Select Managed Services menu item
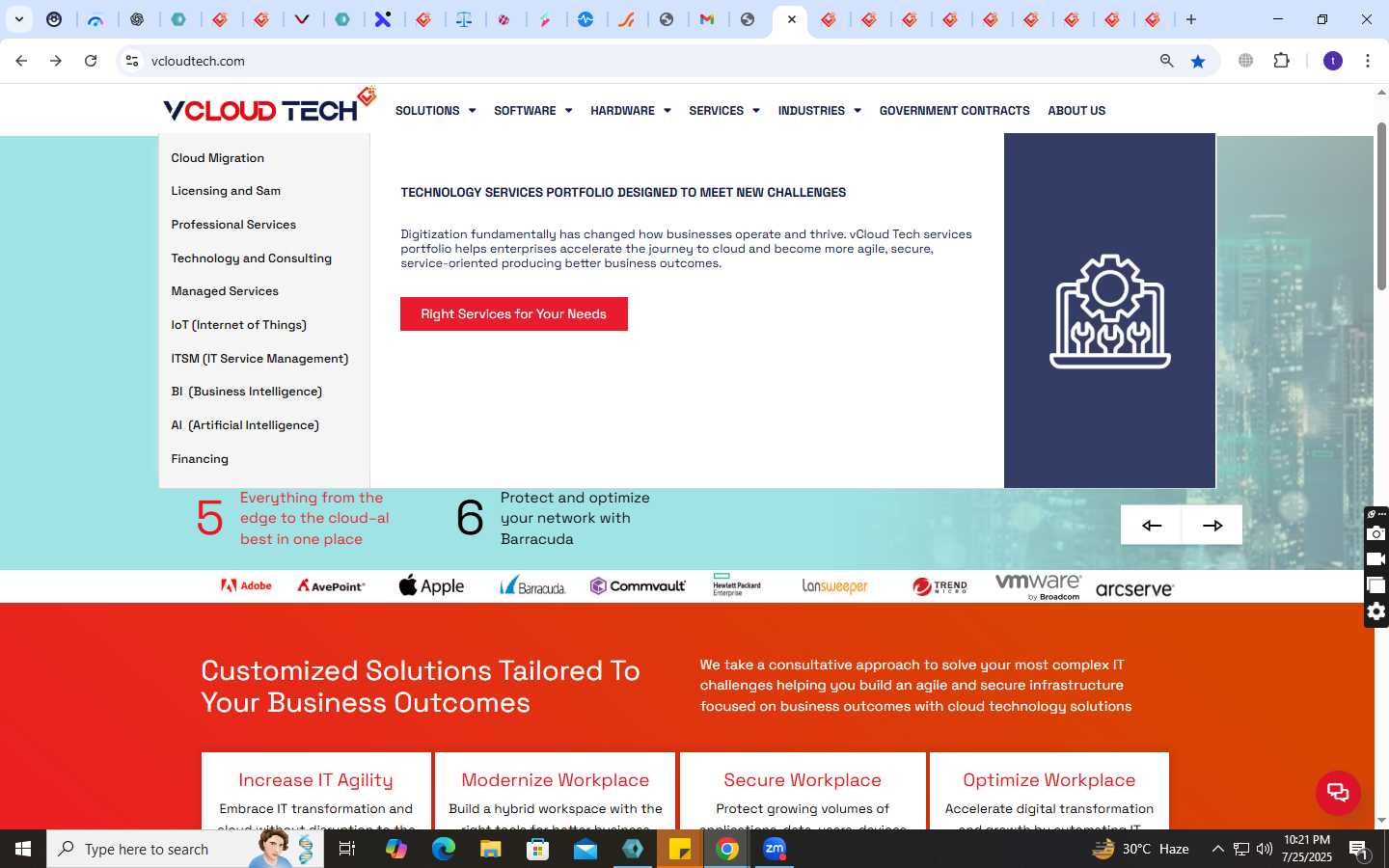The image size is (1389, 868). [225, 291]
